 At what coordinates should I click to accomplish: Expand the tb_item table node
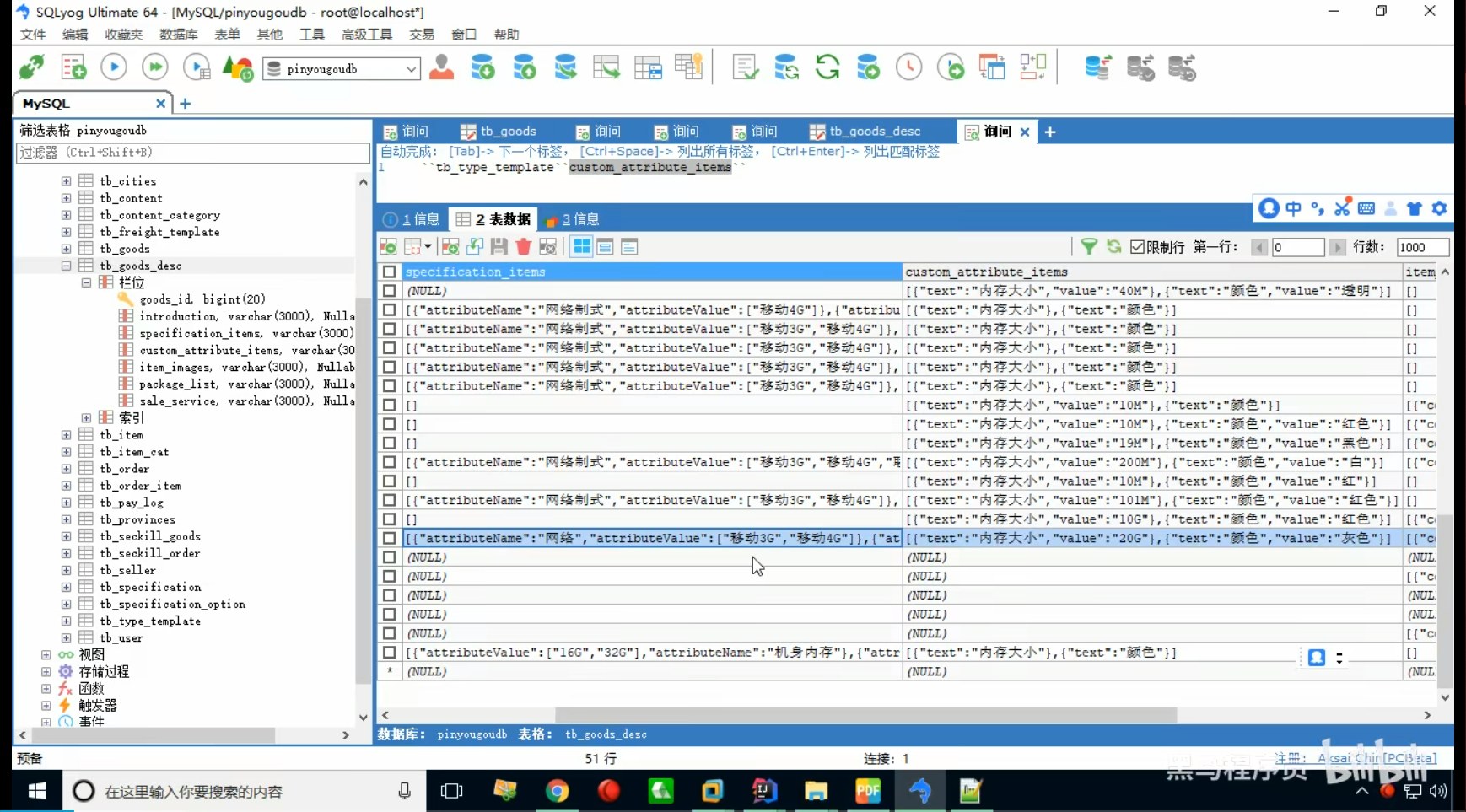tap(66, 435)
